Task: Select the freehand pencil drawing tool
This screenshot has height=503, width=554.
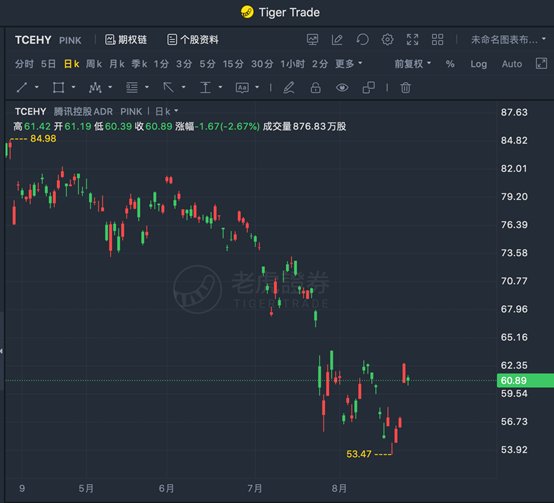Action: coord(289,87)
